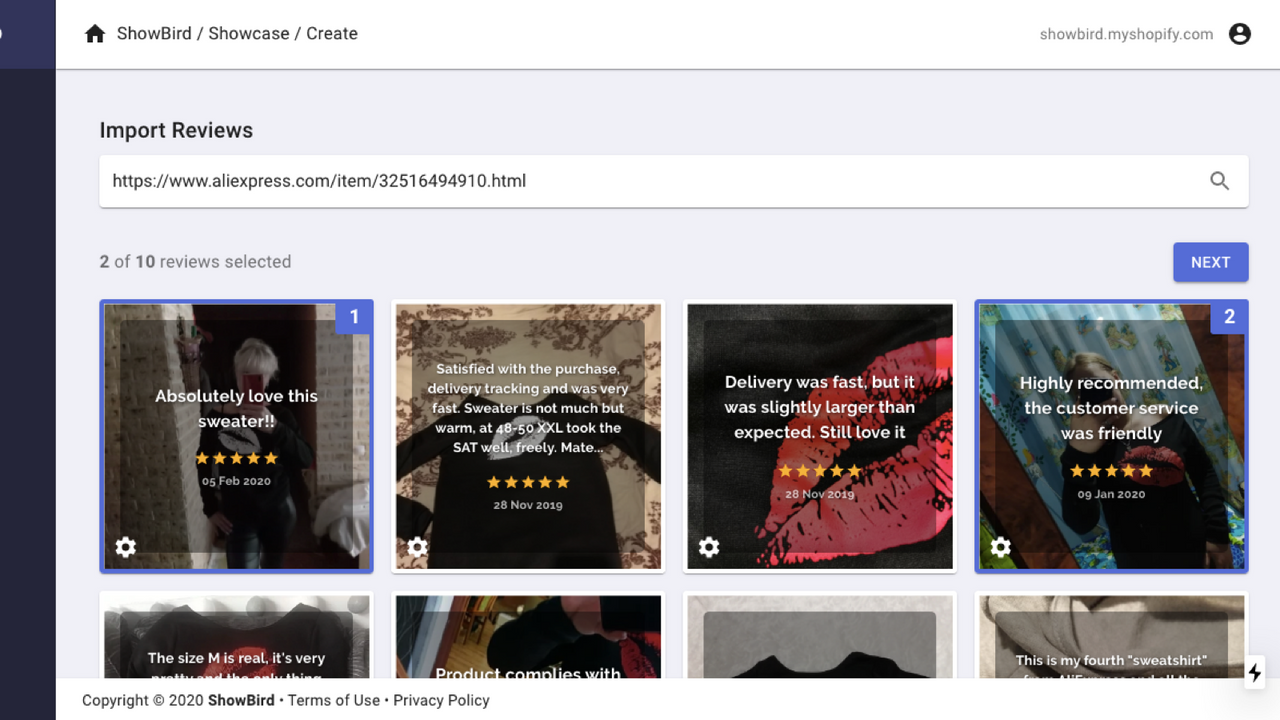The image size is (1280, 720).
Task: Open settings gear on 'Delivery was fast' card
Action: 709,547
